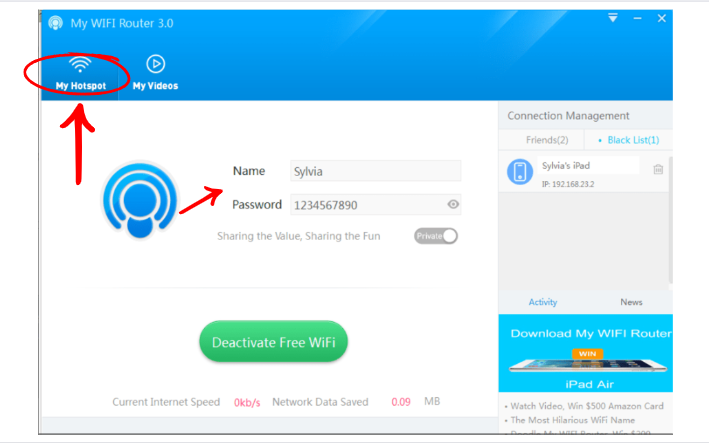The image size is (709, 443).
Task: Open Watch Video, Win $500 Amazon Card link
Action: 587,406
